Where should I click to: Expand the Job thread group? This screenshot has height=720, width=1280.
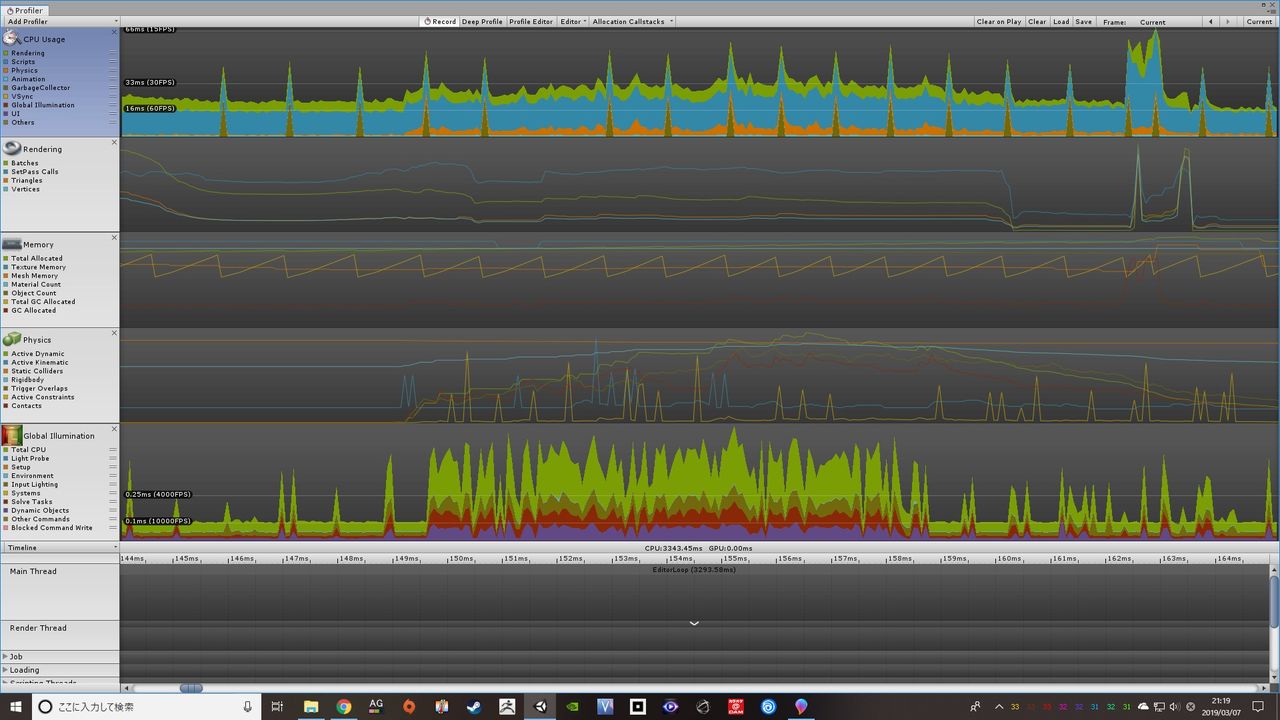[x=6, y=657]
